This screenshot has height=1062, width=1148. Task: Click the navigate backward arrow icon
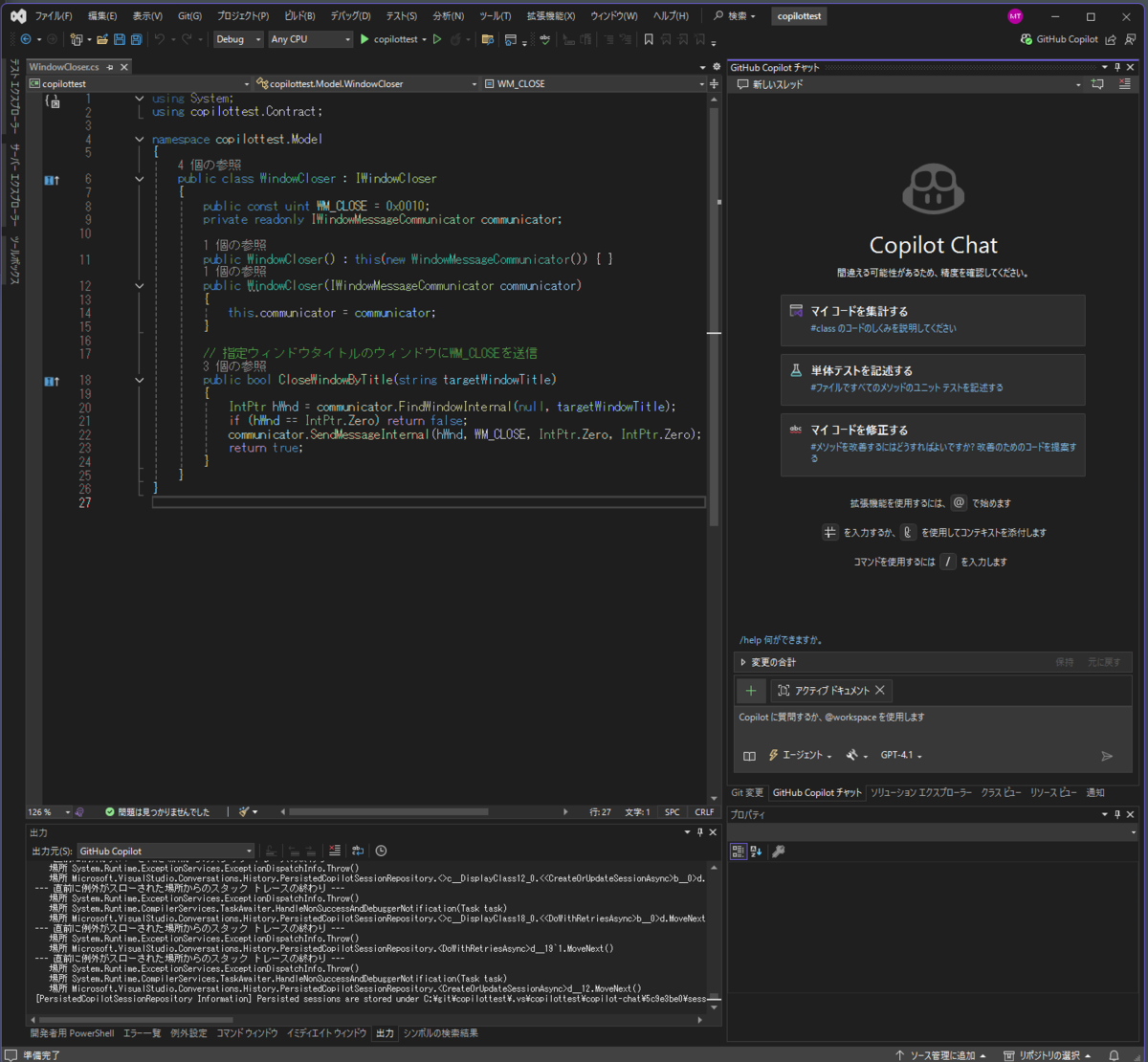click(x=26, y=39)
